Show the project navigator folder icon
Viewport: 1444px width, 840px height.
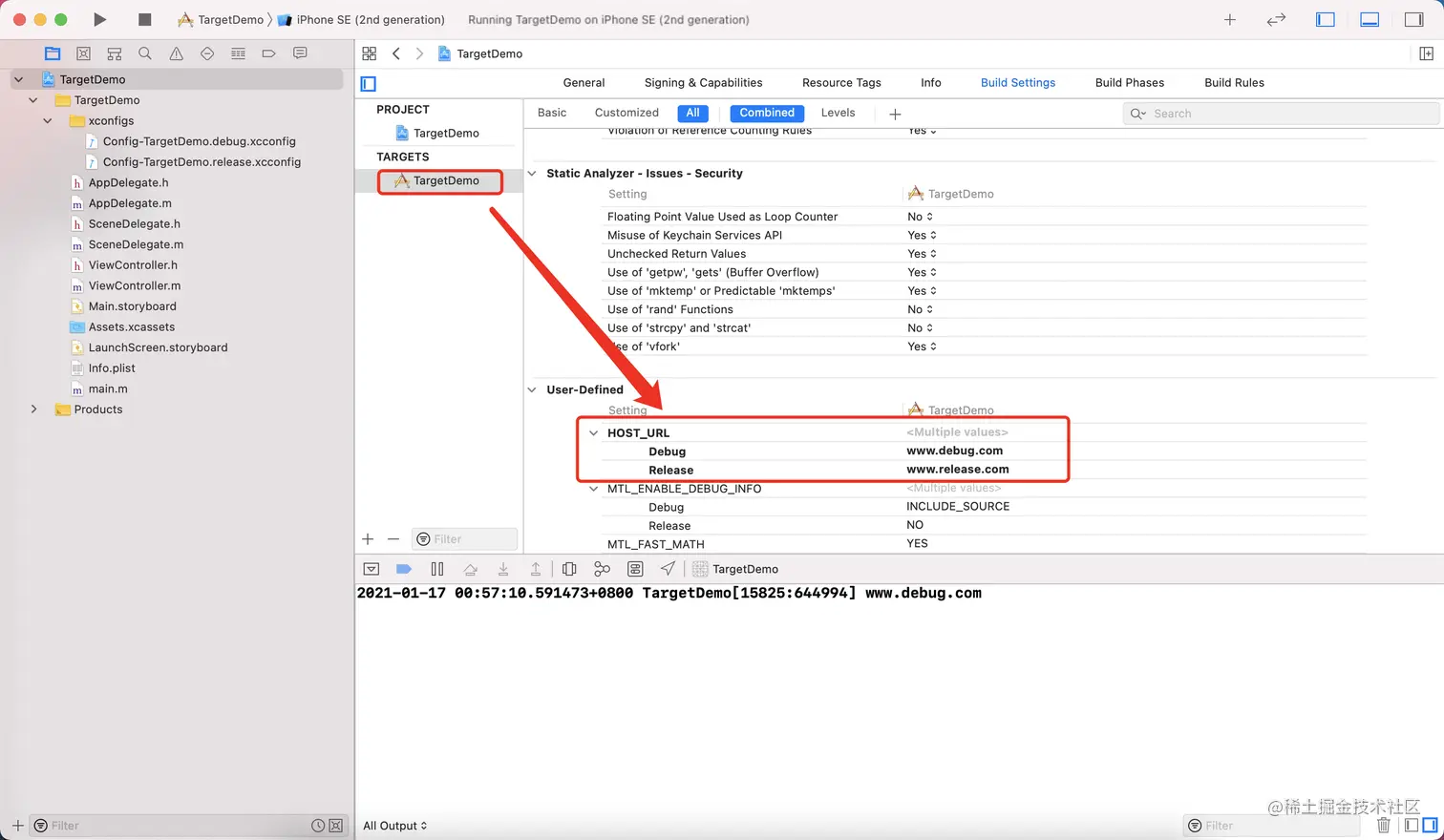pyautogui.click(x=53, y=53)
